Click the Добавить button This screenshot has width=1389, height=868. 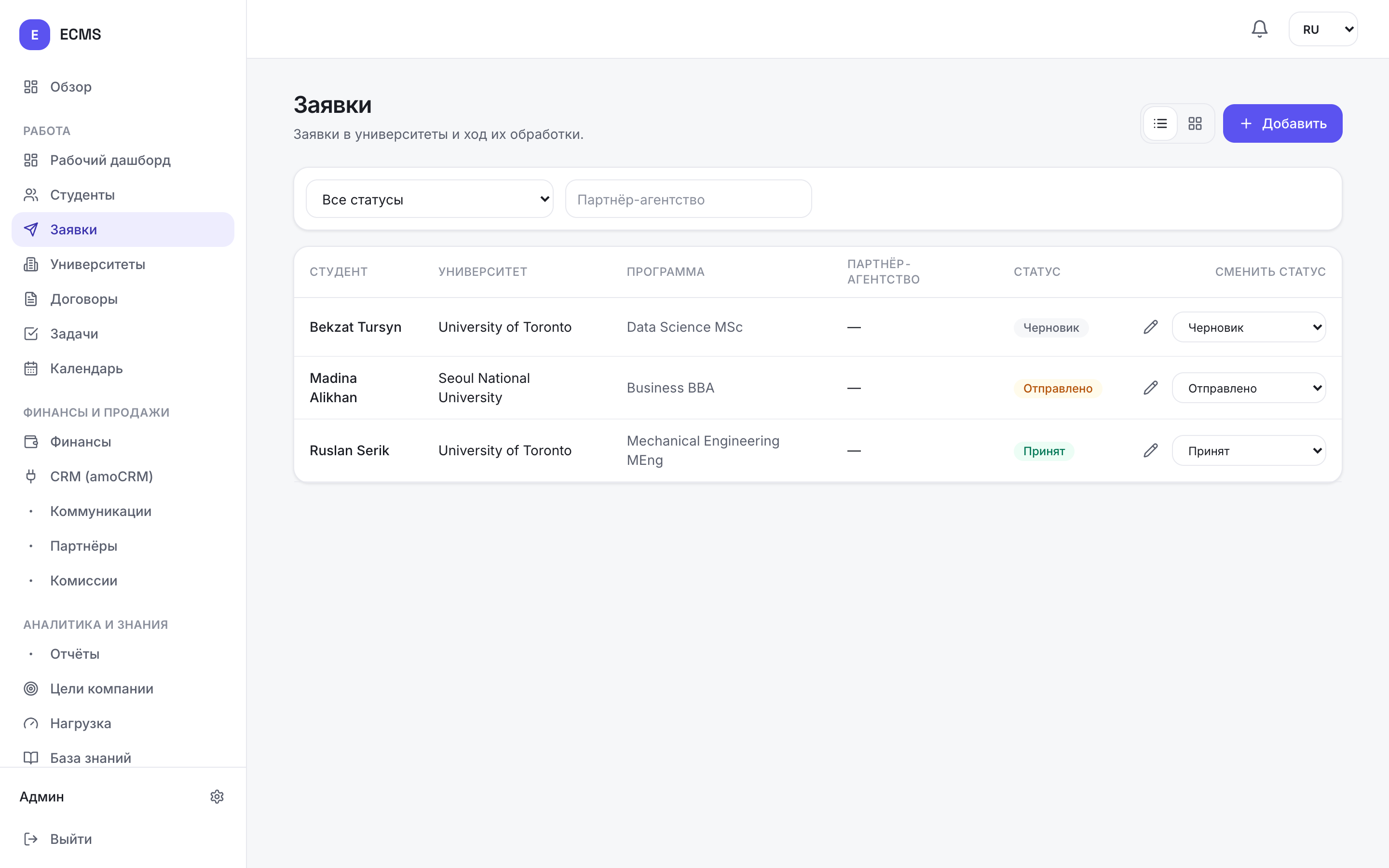coord(1282,123)
